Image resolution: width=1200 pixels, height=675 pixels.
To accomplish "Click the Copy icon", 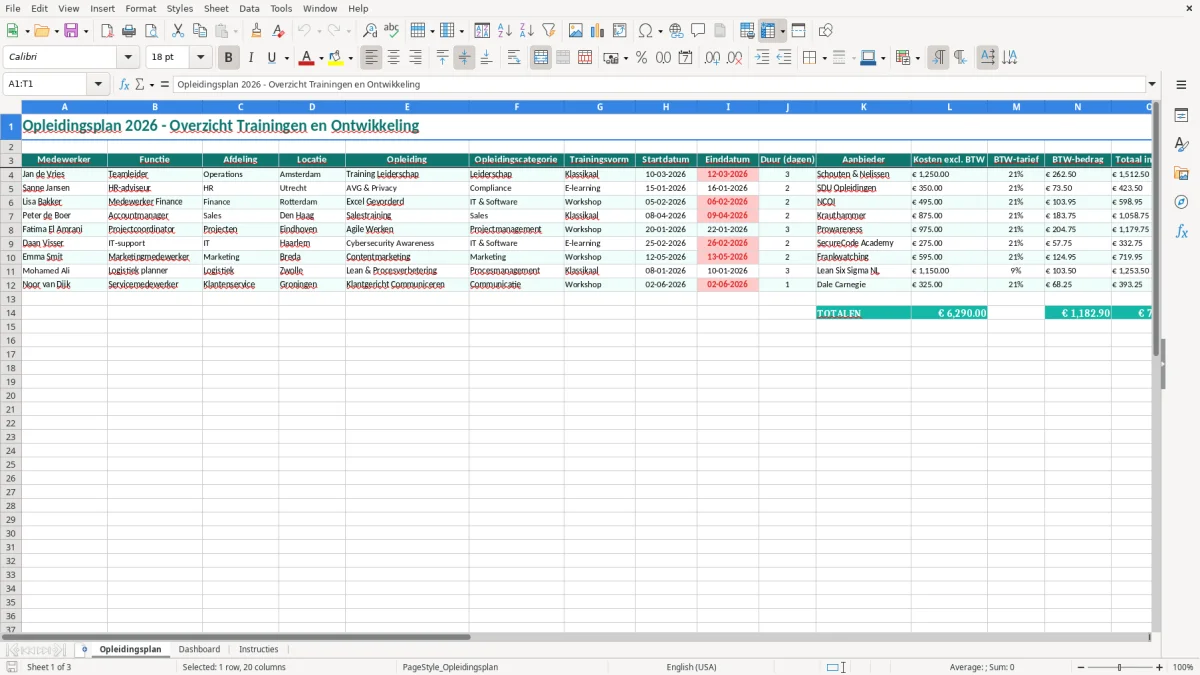I will coord(200,31).
